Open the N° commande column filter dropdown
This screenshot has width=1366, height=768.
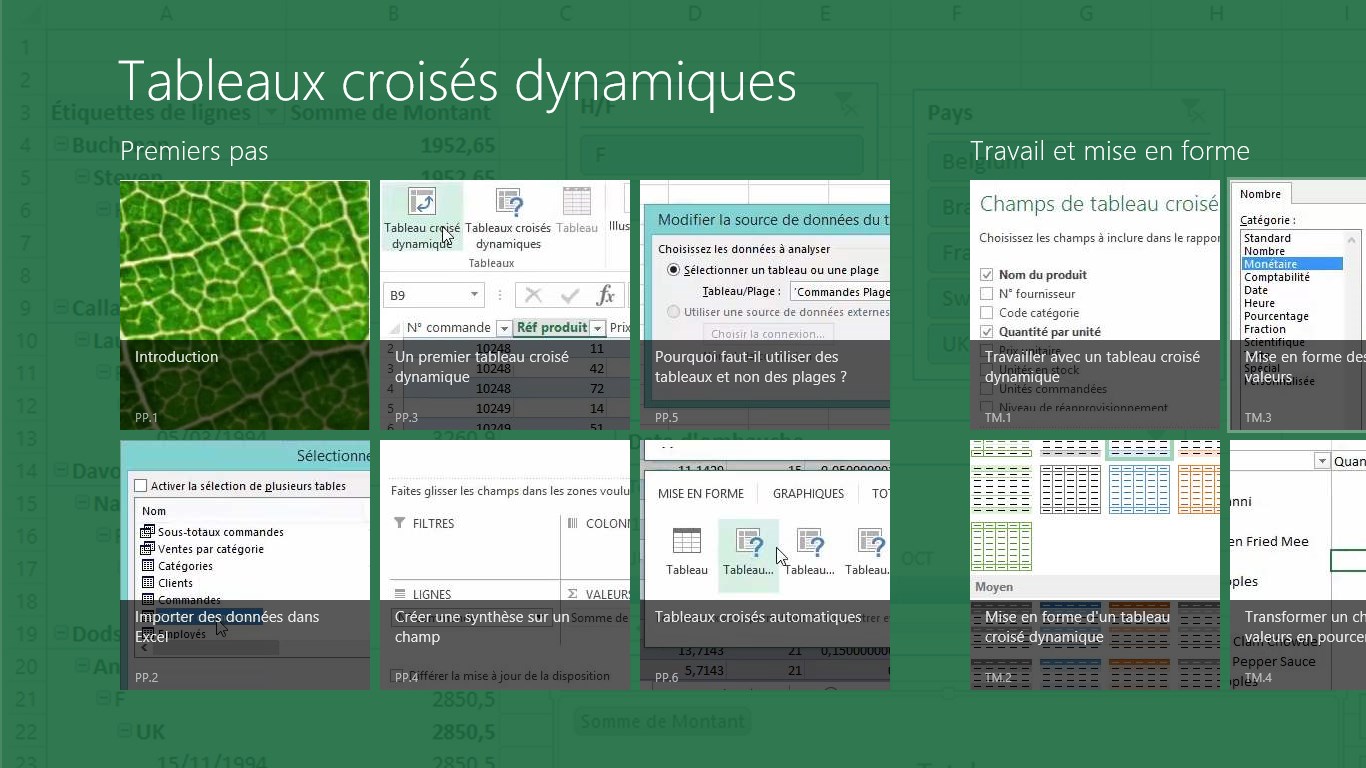(x=504, y=328)
